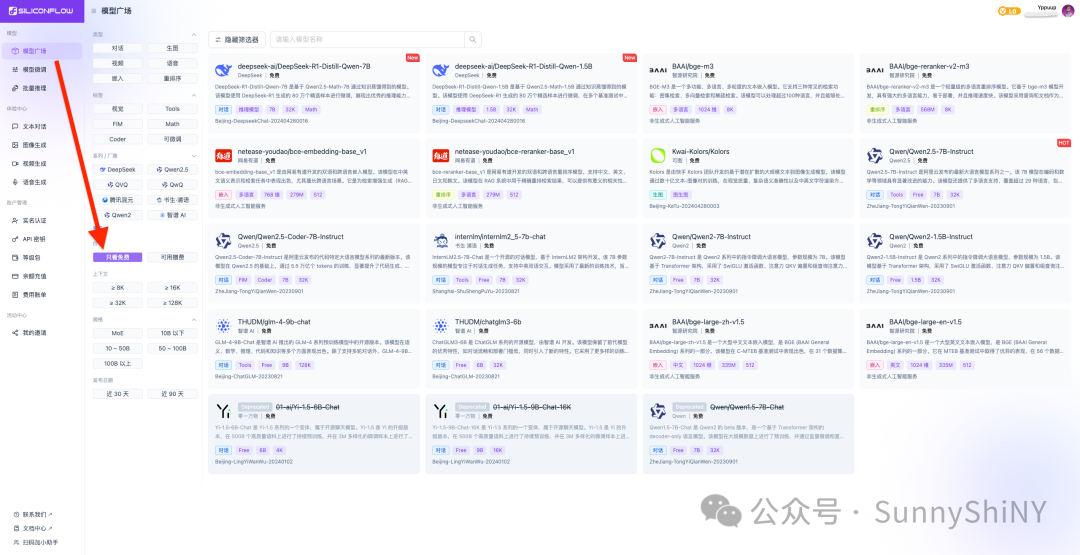The width and height of the screenshot is (1080, 555).
Task: Open 模型广场 in the sidebar
Action: [42, 51]
